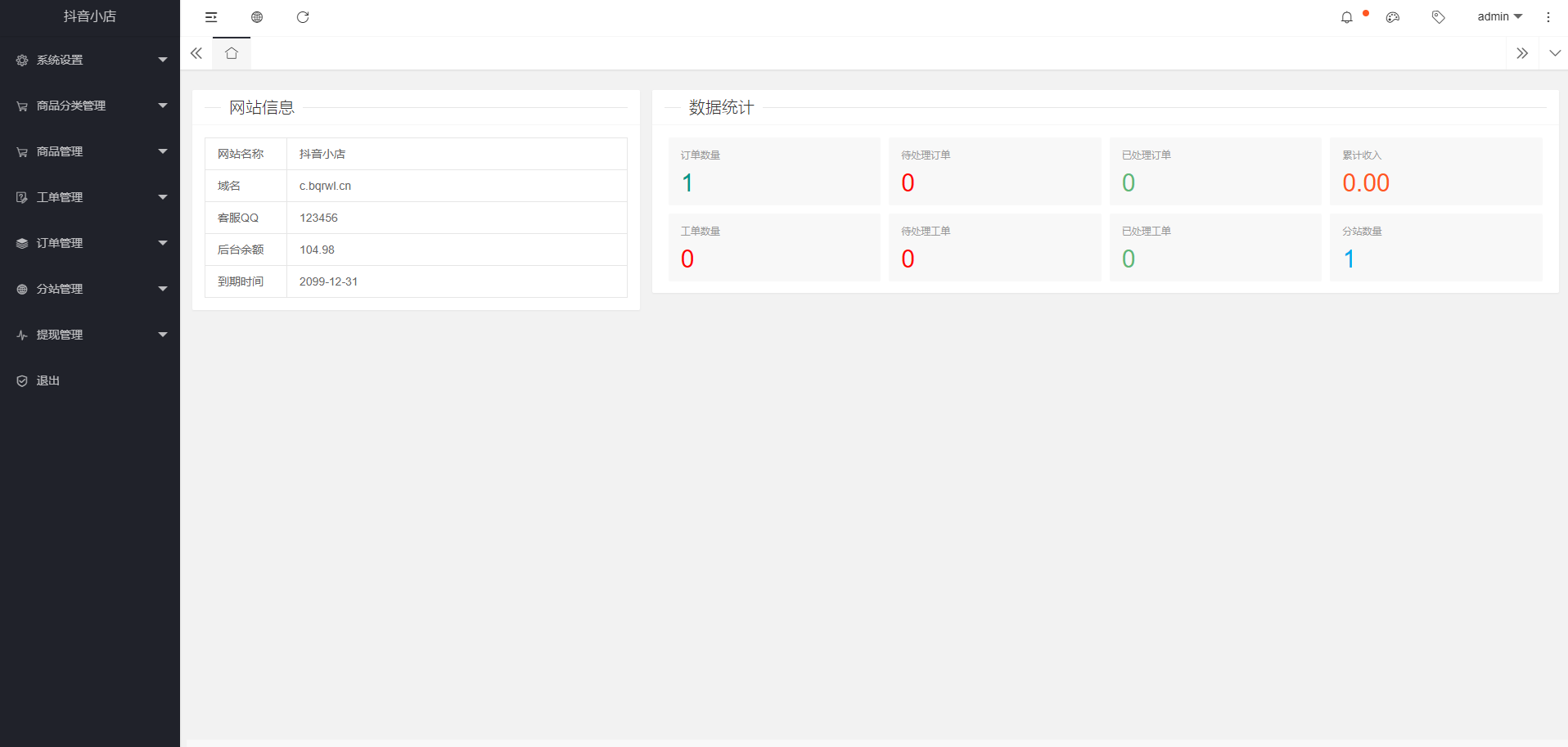Click the globe website icon in header
1568x747 pixels.
coord(257,17)
